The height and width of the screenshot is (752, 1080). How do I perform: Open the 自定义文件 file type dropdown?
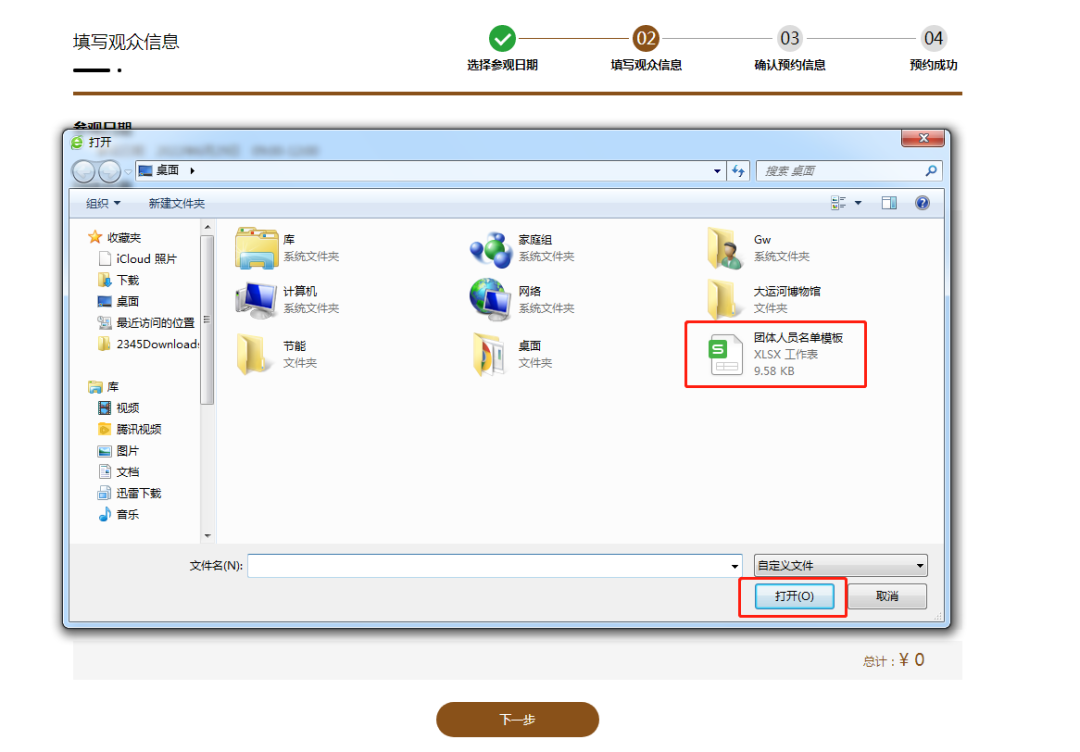pyautogui.click(x=841, y=566)
